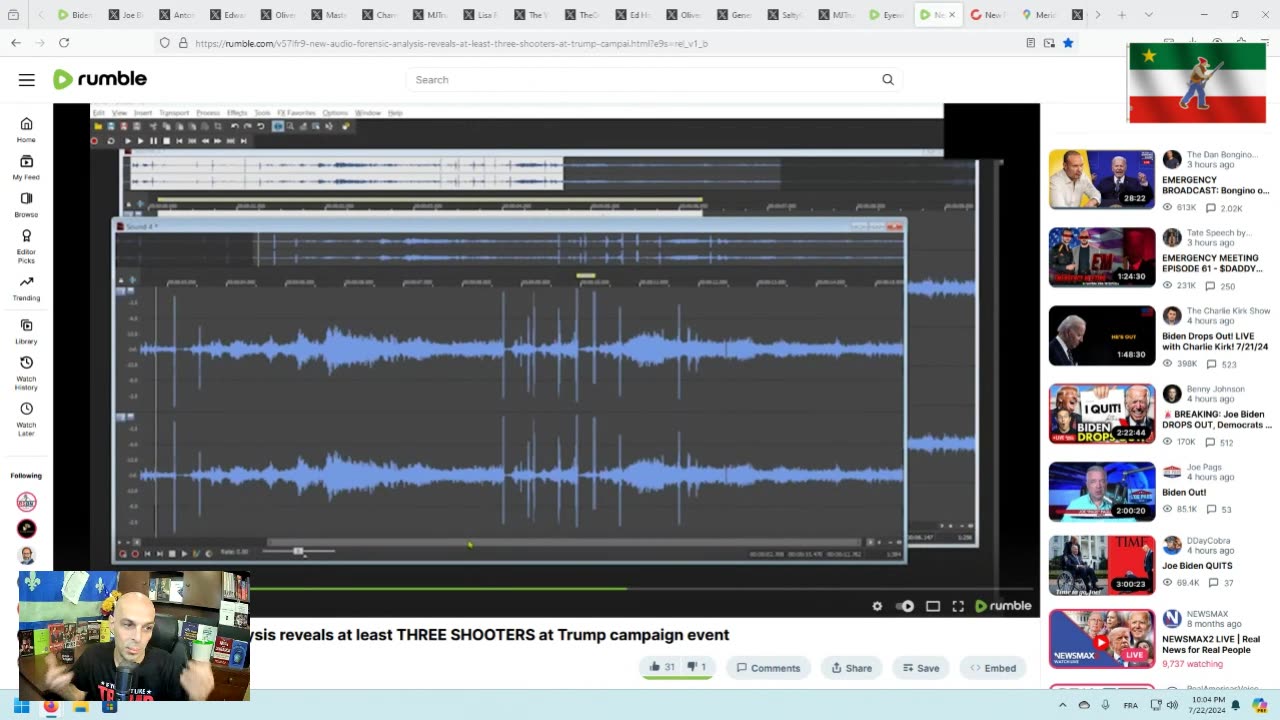Click browser back arrow
The image size is (1280, 720).
click(x=16, y=43)
